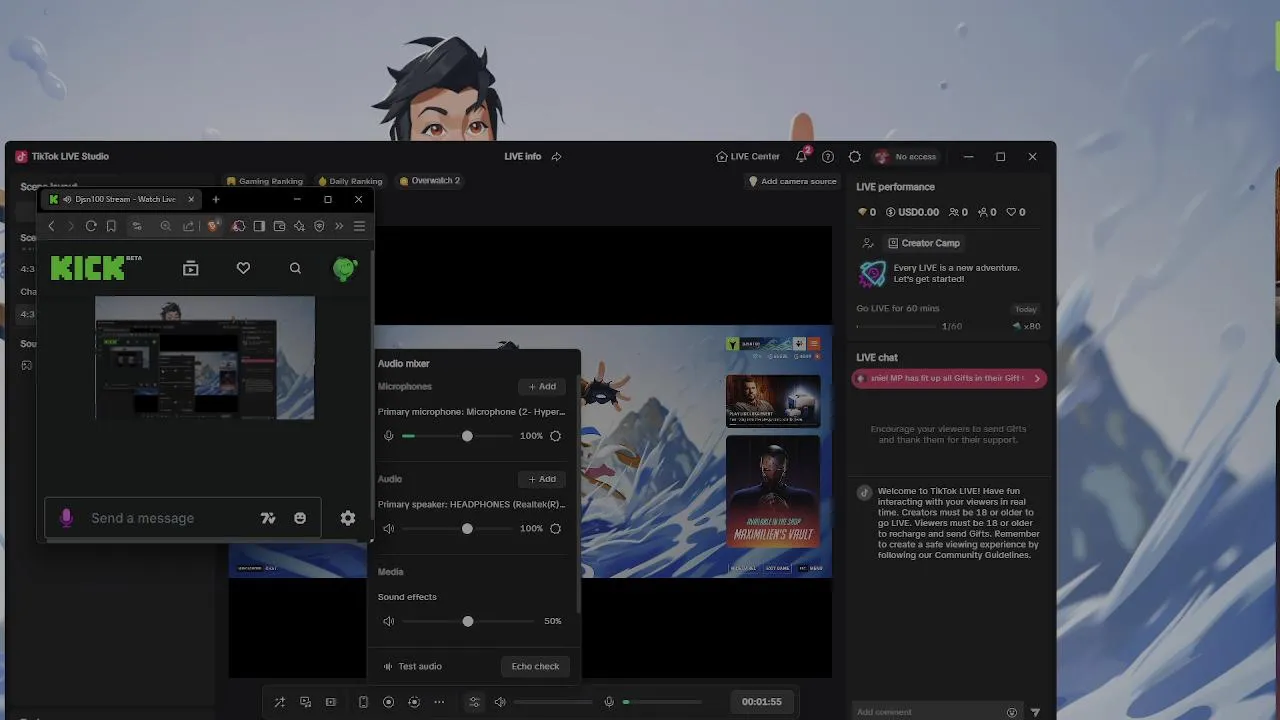Click Test audio
Image resolution: width=1280 pixels, height=720 pixels.
[x=412, y=666]
